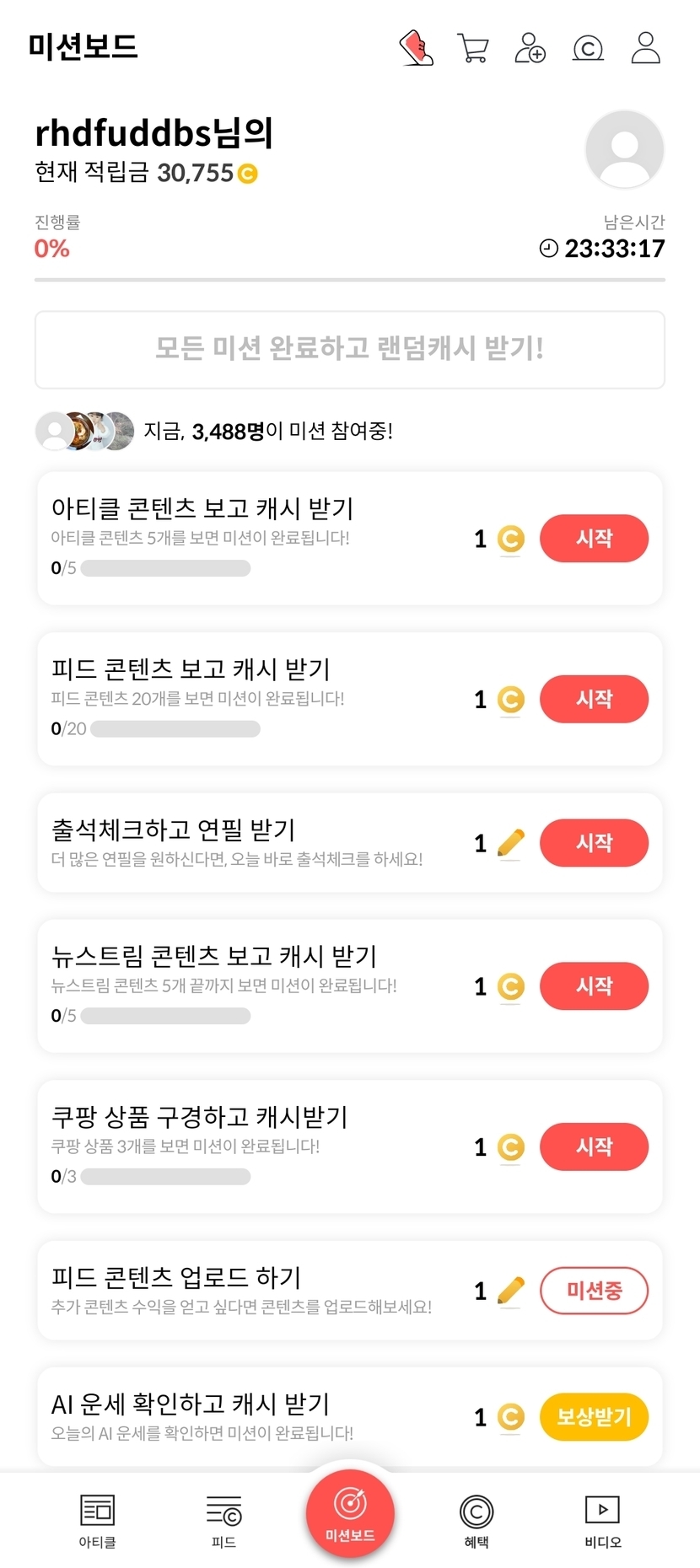This screenshot has height=1568, width=700.
Task: Tap the invite friend icon
Action: tap(530, 48)
